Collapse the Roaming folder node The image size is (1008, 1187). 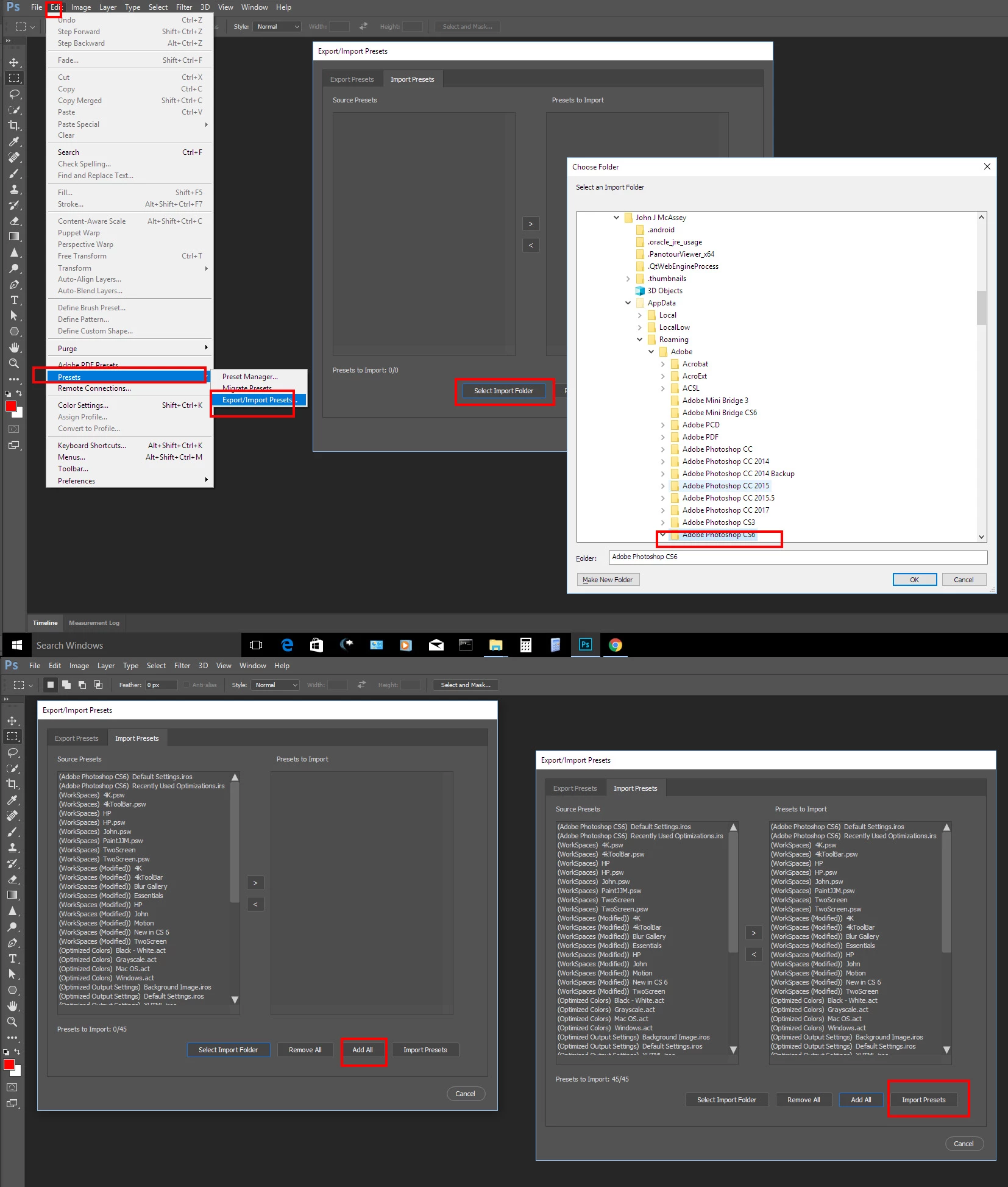(639, 340)
